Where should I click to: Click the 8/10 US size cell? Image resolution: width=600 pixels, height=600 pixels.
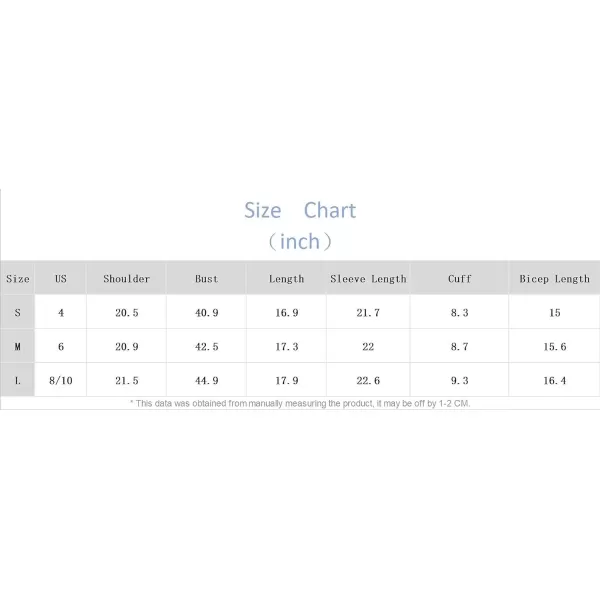(61, 381)
